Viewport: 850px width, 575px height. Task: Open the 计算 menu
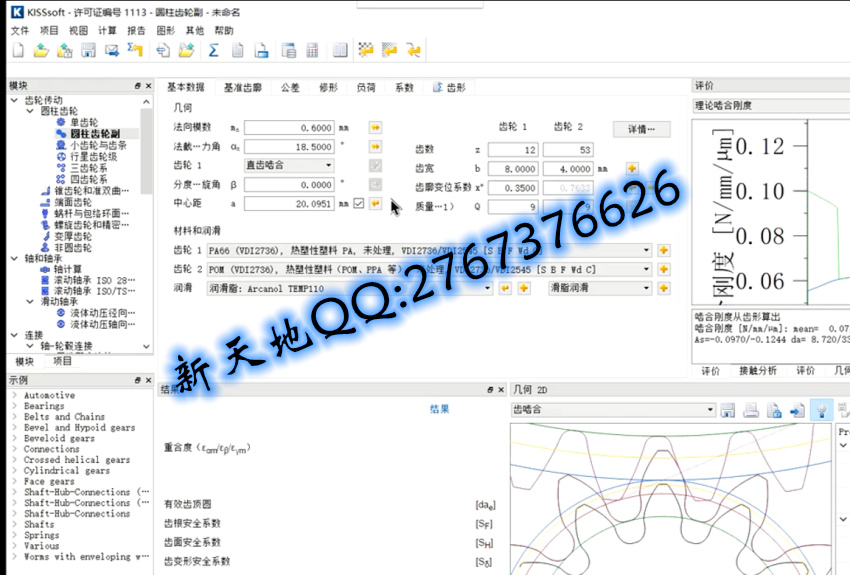coord(107,31)
